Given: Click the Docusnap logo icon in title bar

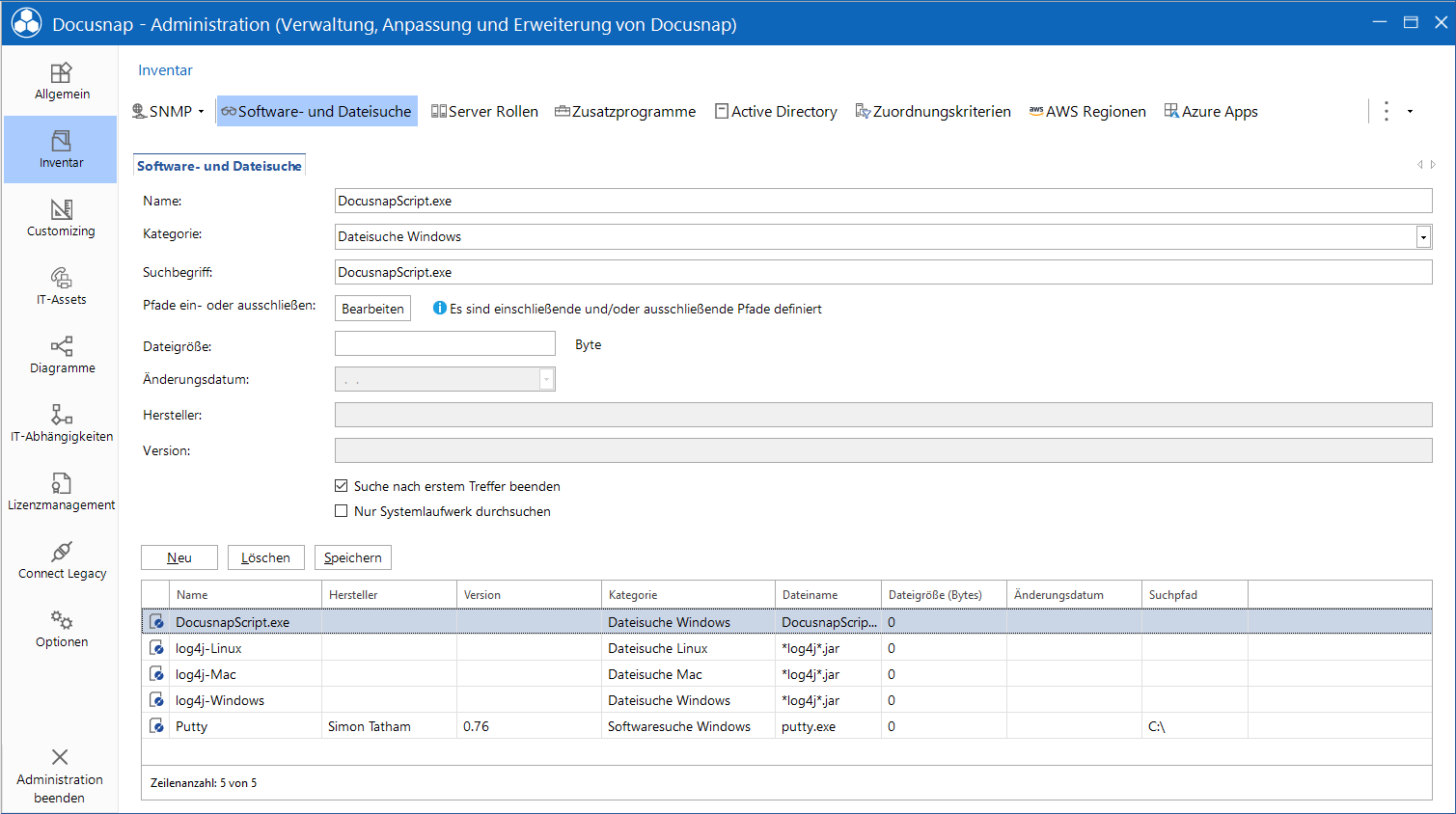Looking at the screenshot, I should (x=26, y=23).
